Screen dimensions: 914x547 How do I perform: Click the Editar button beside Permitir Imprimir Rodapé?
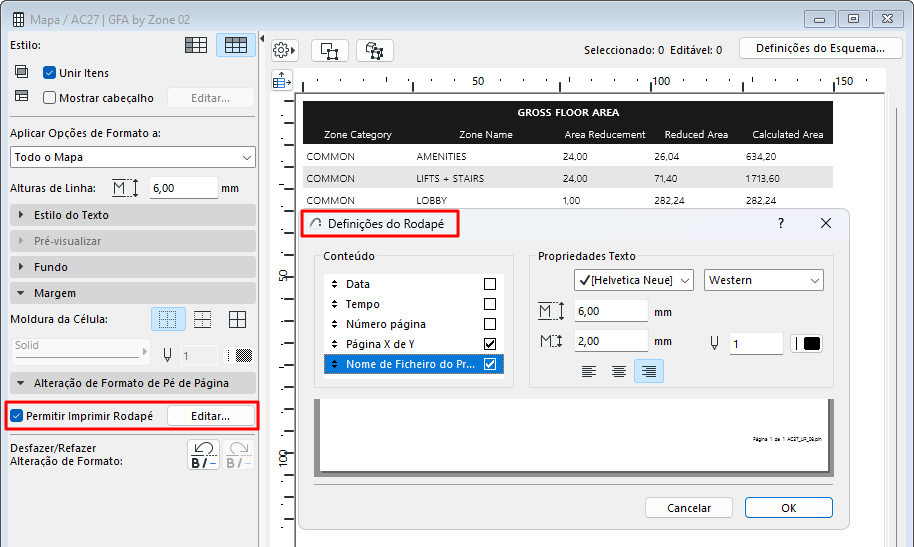point(210,416)
